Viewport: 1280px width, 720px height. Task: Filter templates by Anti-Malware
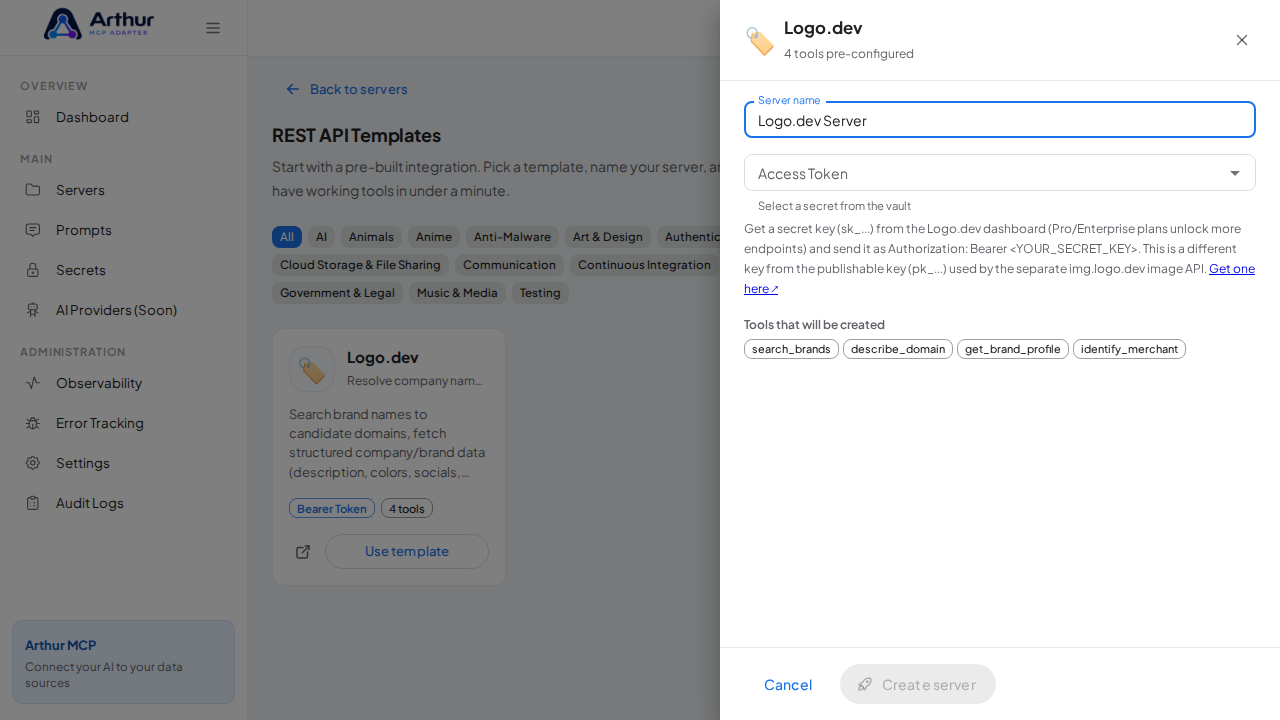pyautogui.click(x=512, y=237)
